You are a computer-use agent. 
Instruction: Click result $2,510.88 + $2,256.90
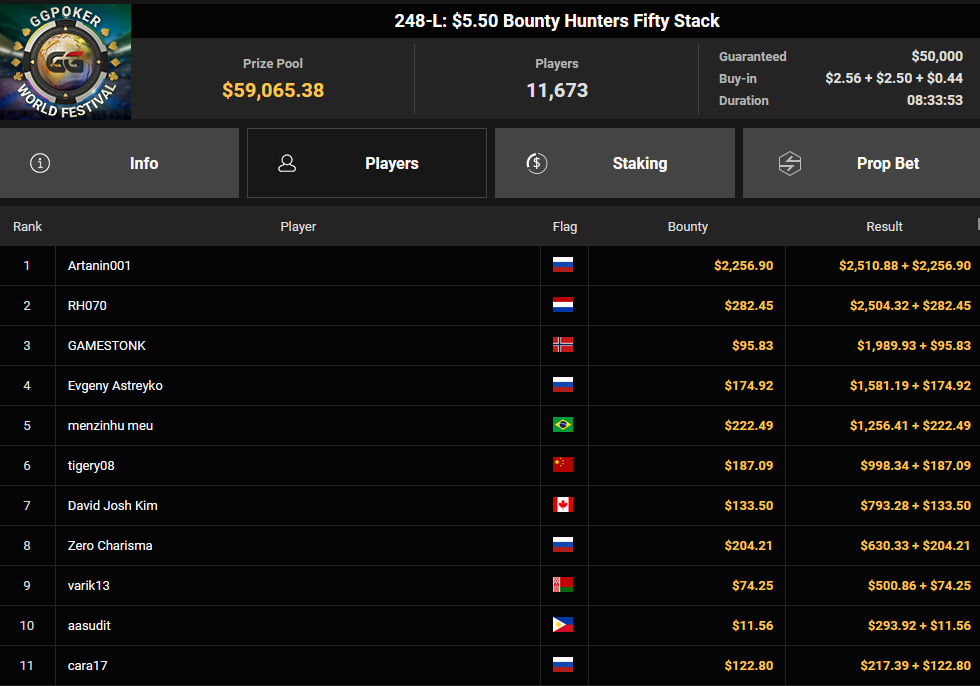(905, 266)
